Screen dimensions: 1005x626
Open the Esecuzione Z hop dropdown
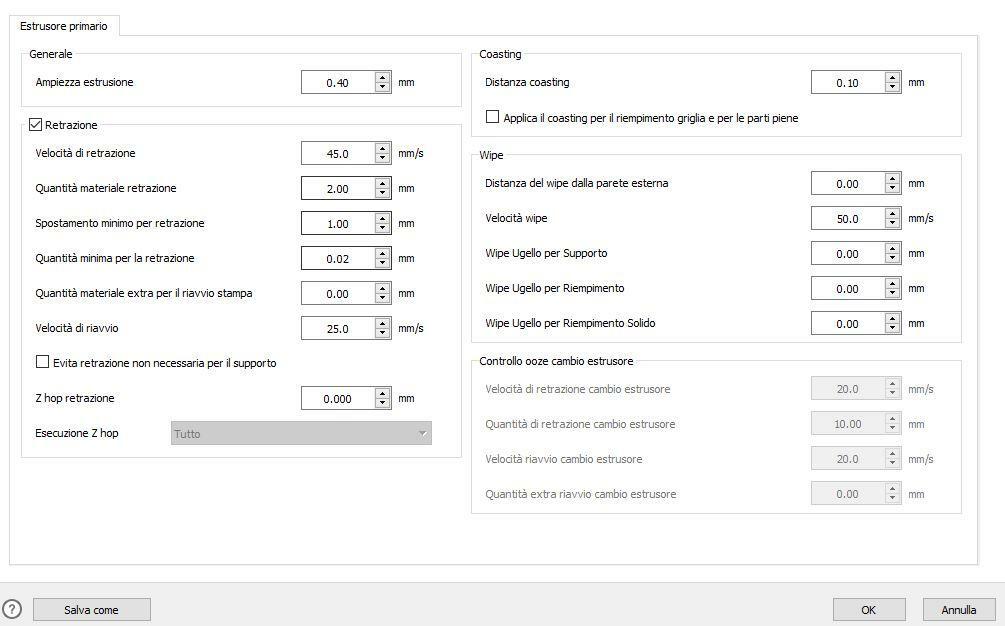tap(301, 433)
